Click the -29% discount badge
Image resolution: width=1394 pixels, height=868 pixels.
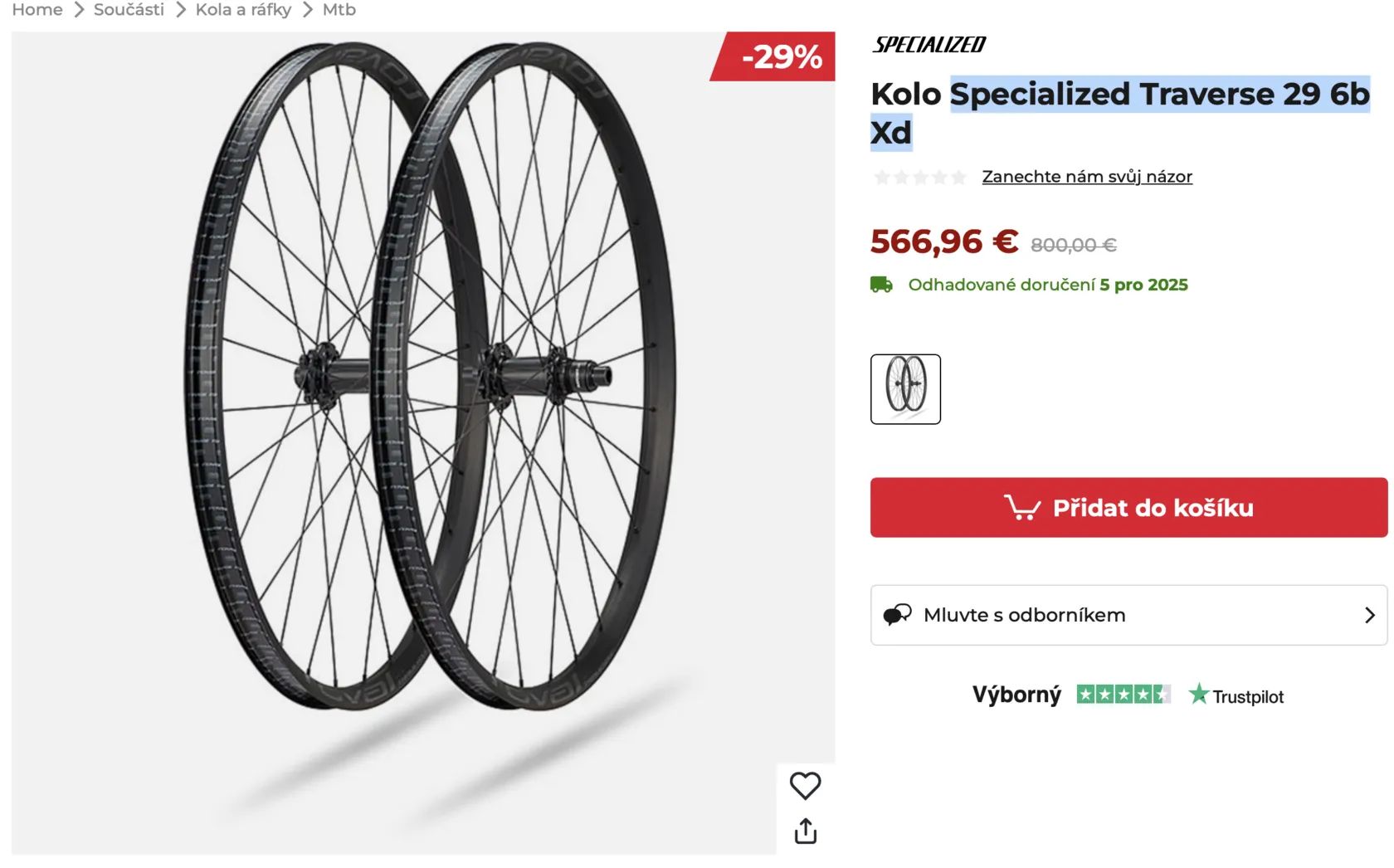pyautogui.click(x=780, y=56)
